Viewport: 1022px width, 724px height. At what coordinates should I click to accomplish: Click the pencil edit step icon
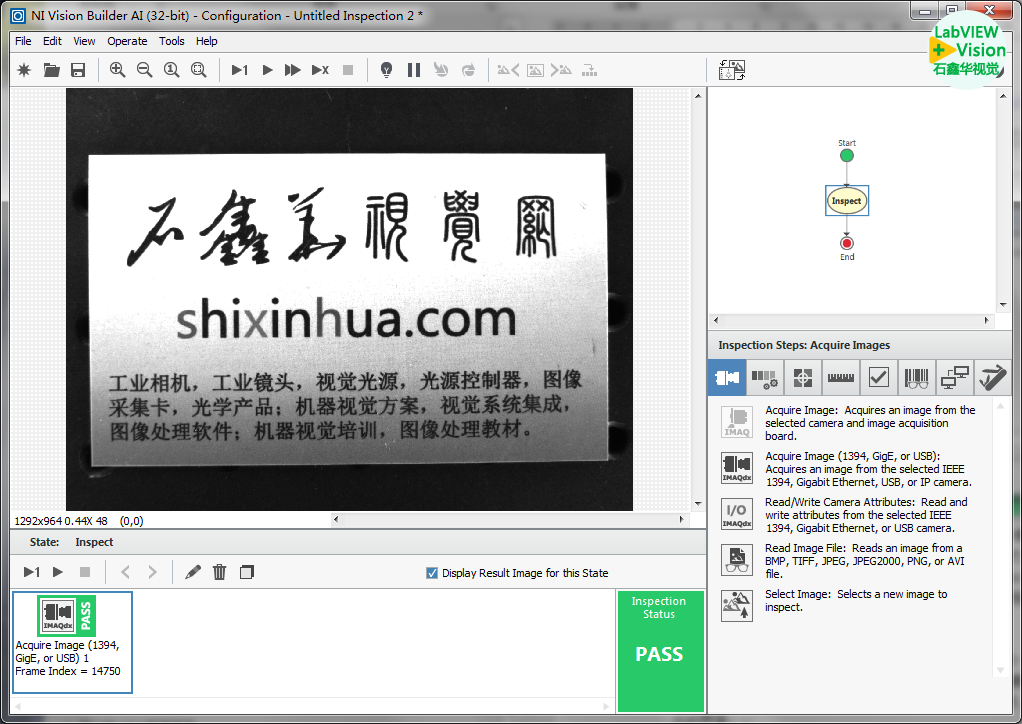pyautogui.click(x=193, y=572)
